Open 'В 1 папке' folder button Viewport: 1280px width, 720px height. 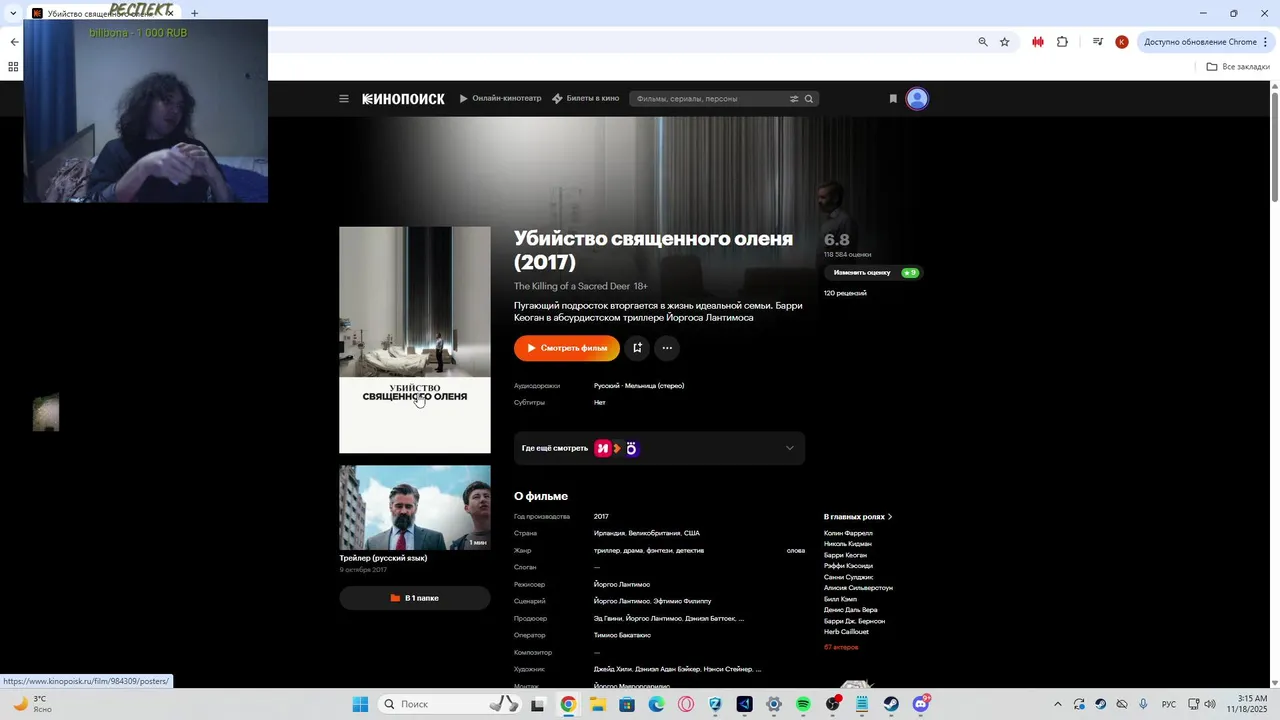(x=415, y=598)
